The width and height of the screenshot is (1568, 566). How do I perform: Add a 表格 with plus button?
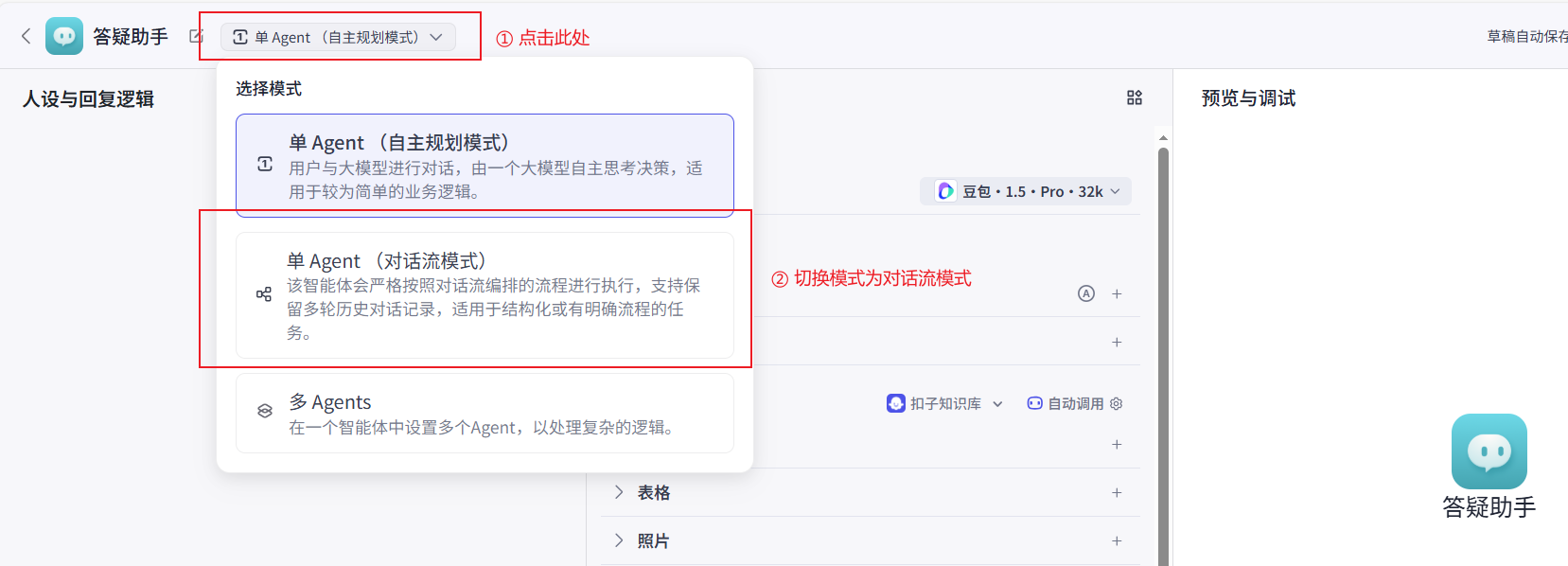point(1117,492)
